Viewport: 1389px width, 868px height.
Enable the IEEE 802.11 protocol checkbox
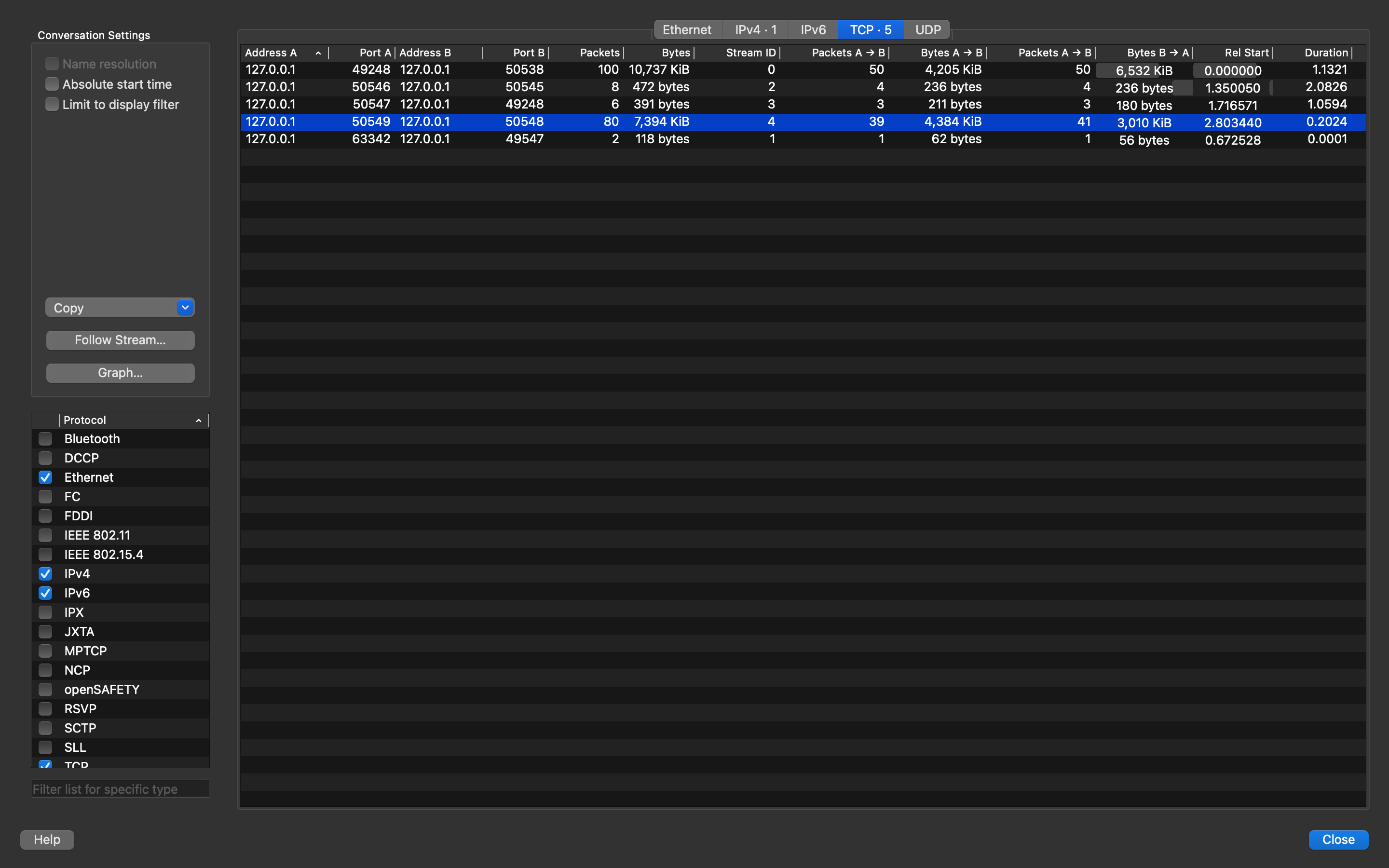point(45,535)
